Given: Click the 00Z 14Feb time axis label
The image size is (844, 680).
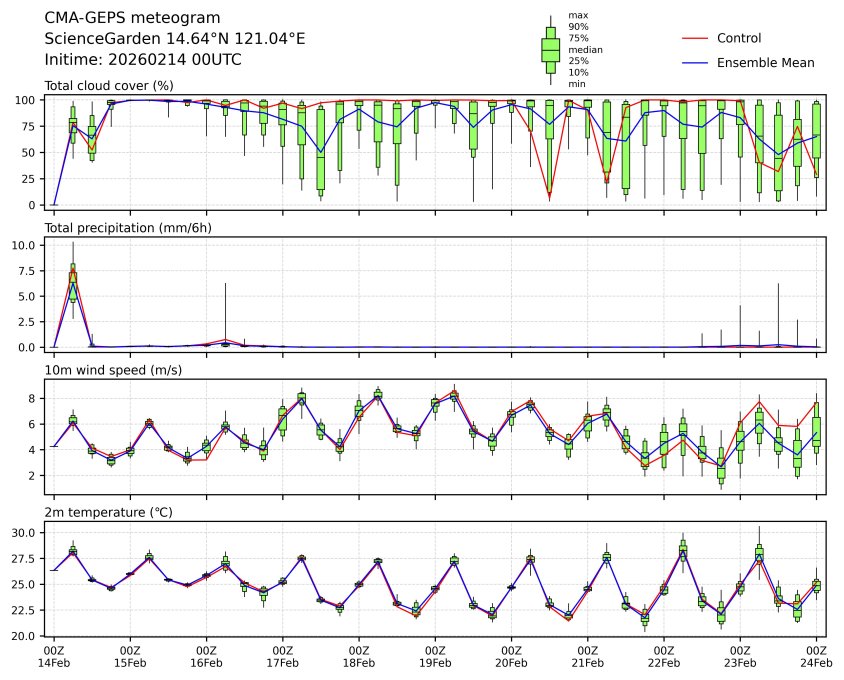Looking at the screenshot, I should [x=54, y=655].
